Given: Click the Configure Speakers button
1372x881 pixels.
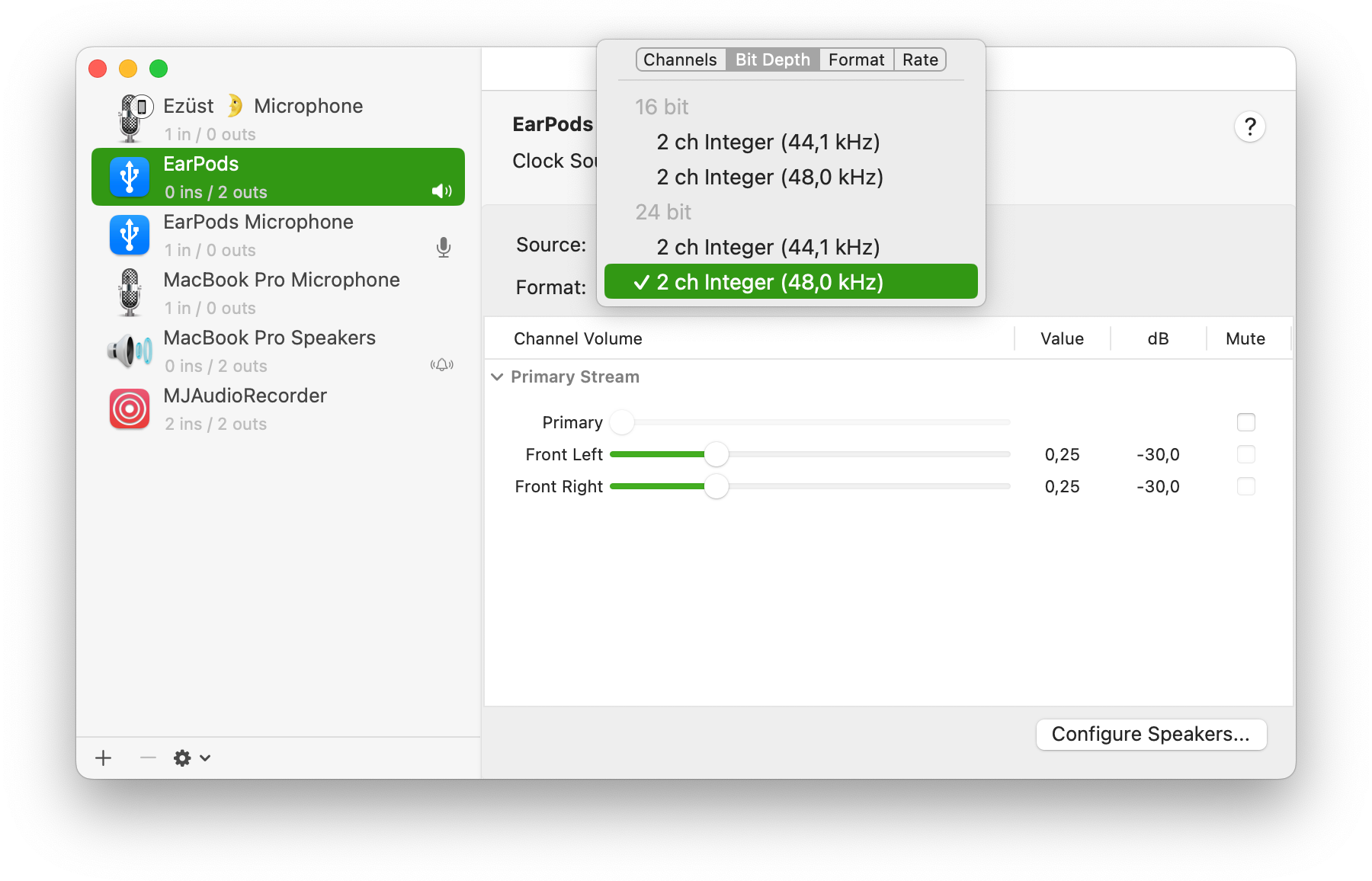Looking at the screenshot, I should coord(1150,734).
